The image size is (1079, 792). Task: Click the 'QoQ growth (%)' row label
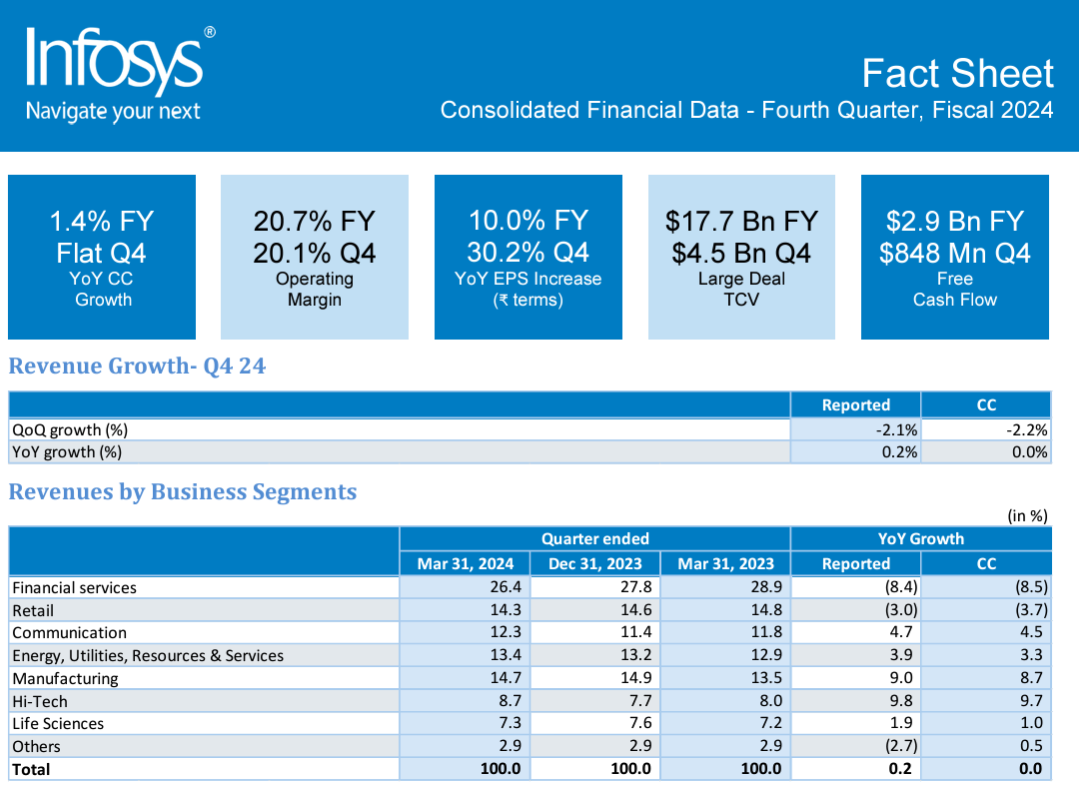70,430
